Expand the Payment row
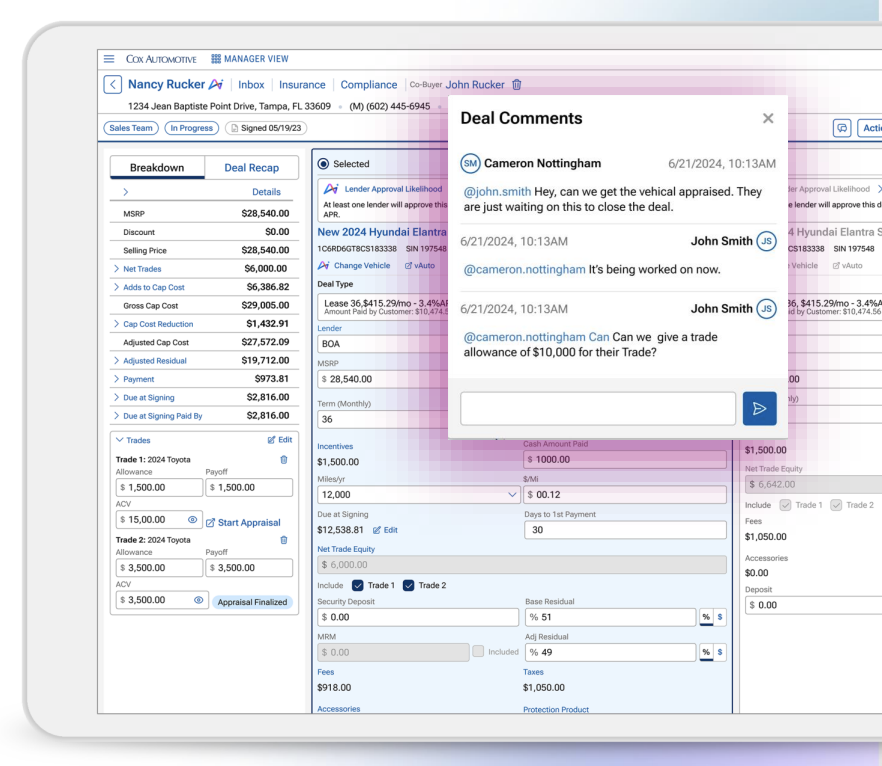 116,379
